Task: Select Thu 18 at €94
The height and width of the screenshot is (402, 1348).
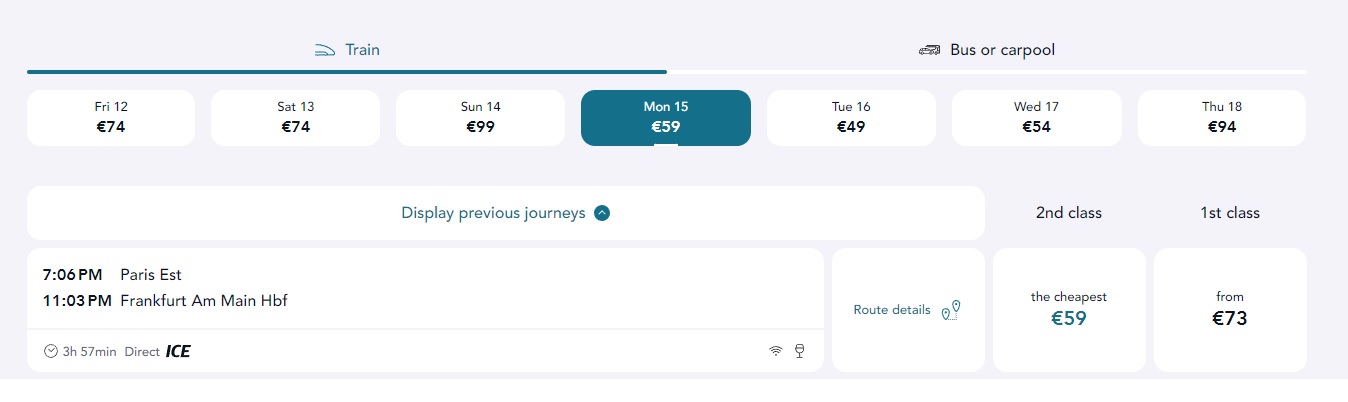Action: pos(1221,117)
